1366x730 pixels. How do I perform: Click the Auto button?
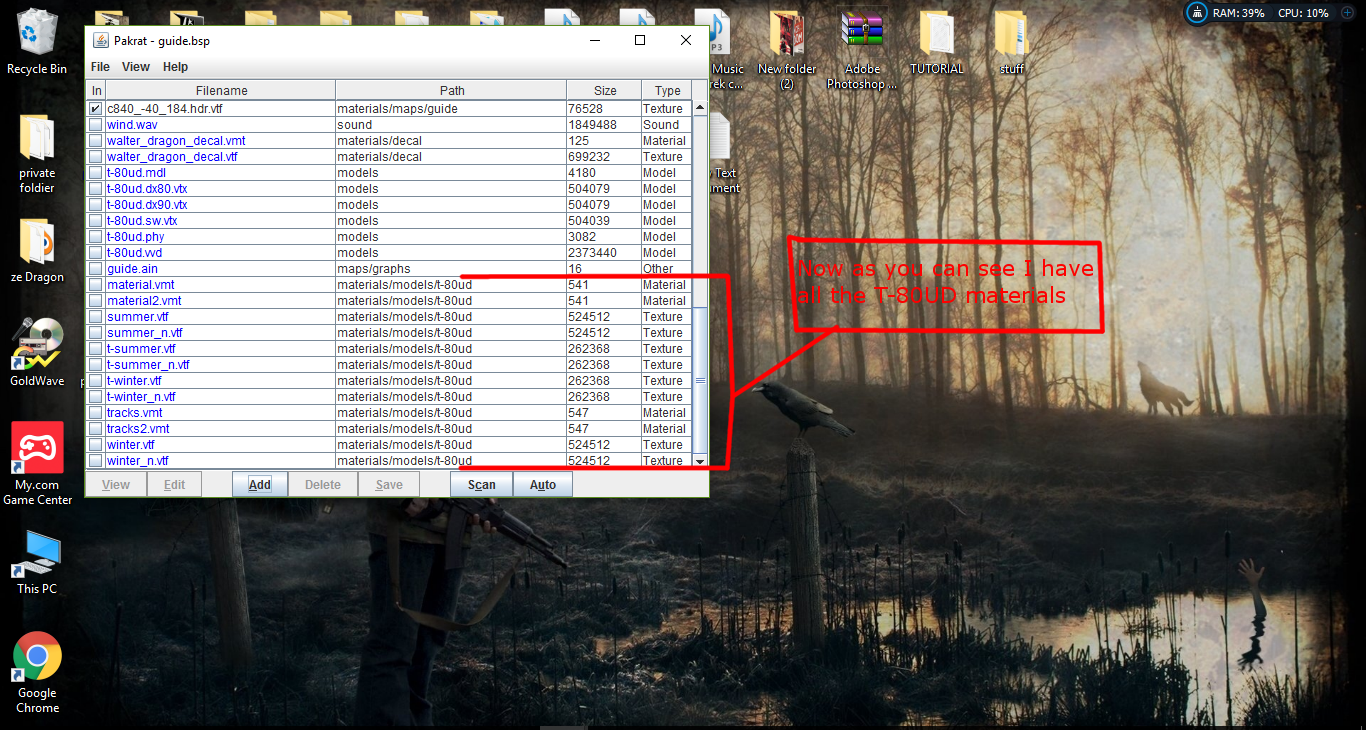coord(543,485)
